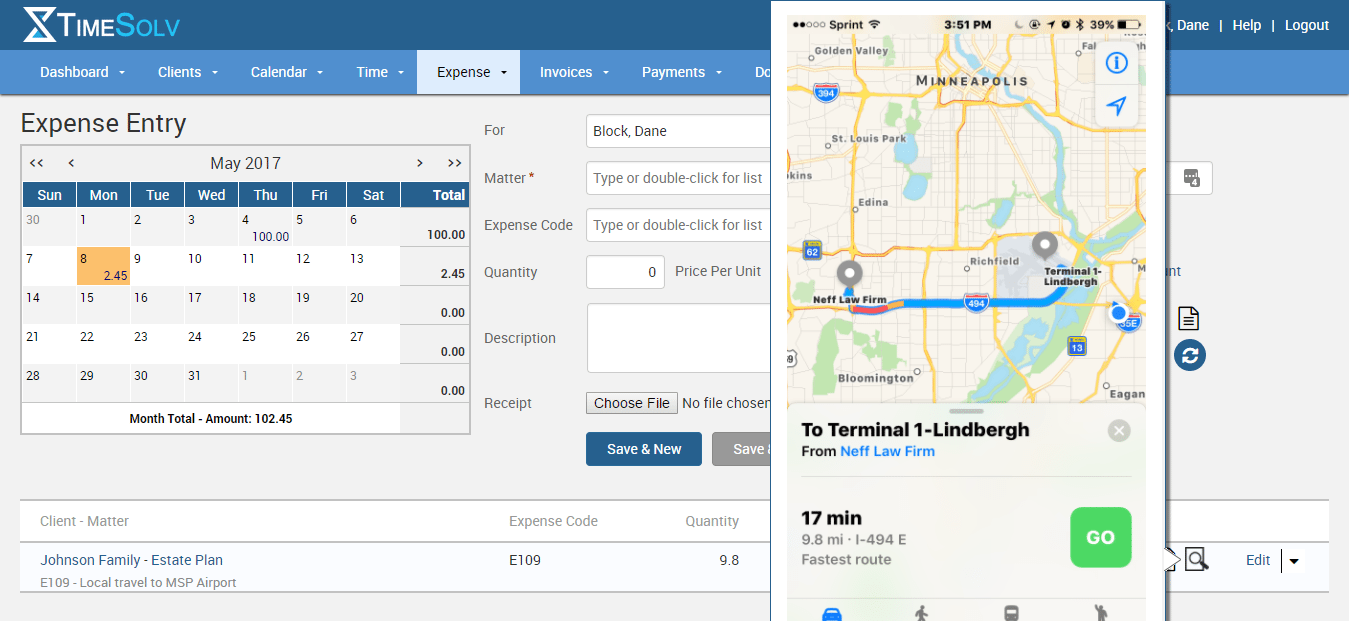Jump back a year with << arrow
The image size is (1349, 621).
click(x=36, y=163)
